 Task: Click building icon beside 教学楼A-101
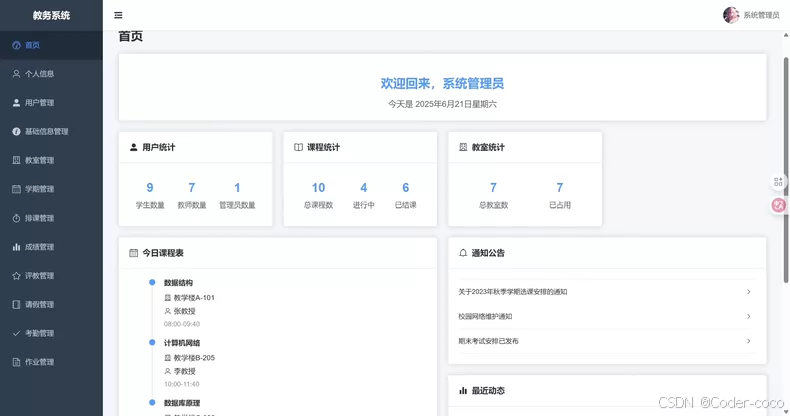(x=168, y=298)
